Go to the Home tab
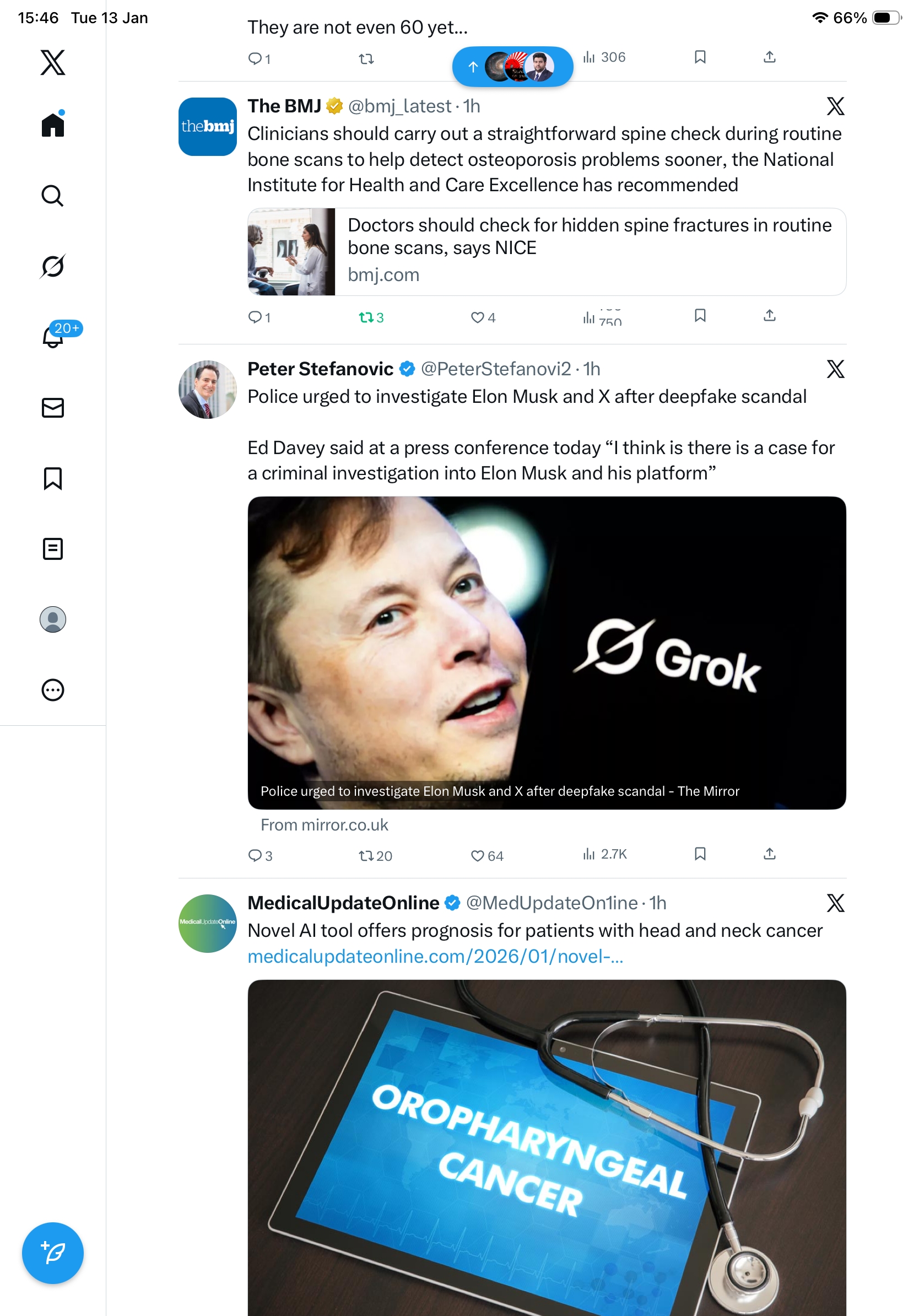This screenshot has width=919, height=1316. click(53, 125)
